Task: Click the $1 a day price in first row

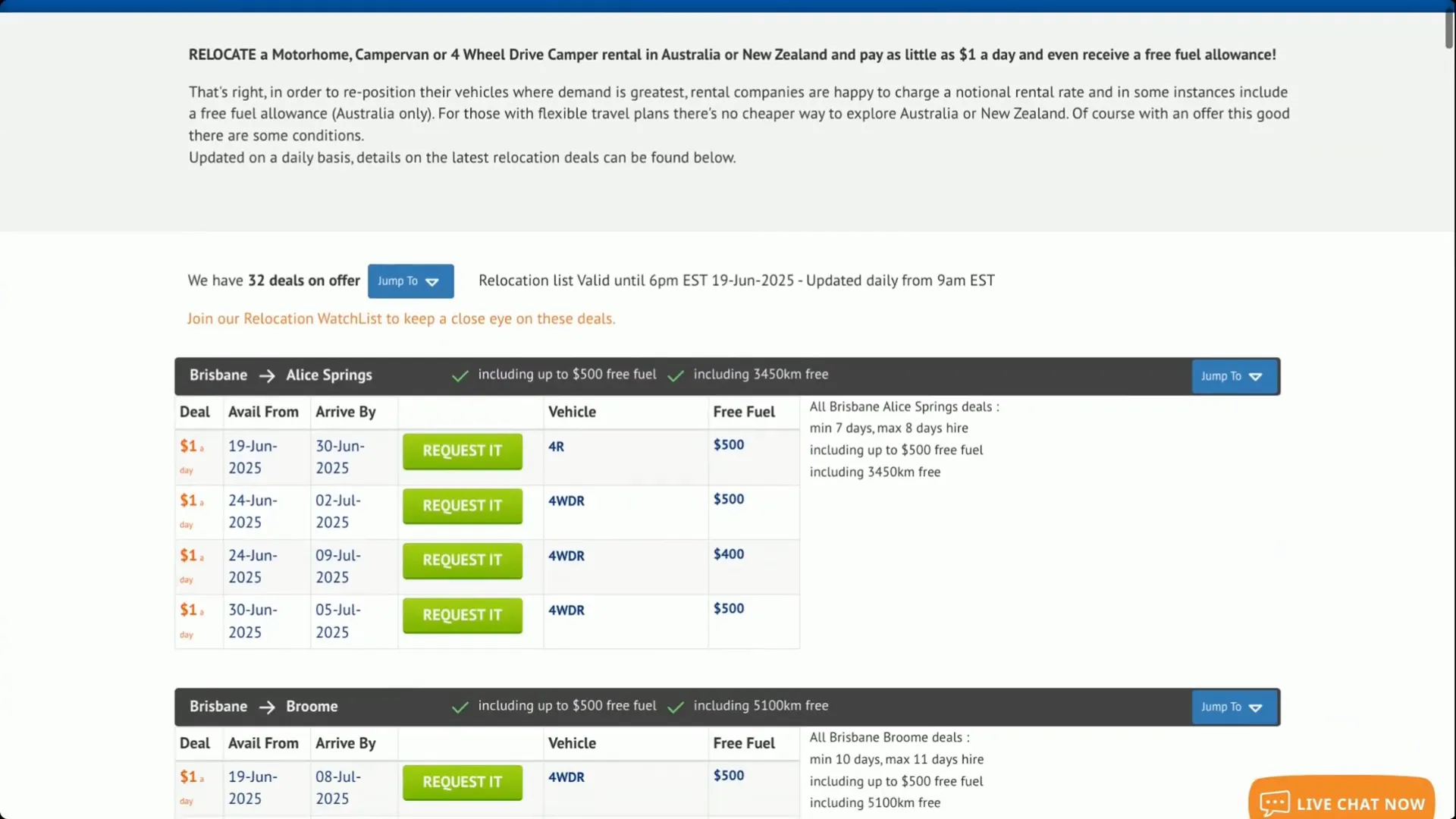Action: [x=188, y=447]
